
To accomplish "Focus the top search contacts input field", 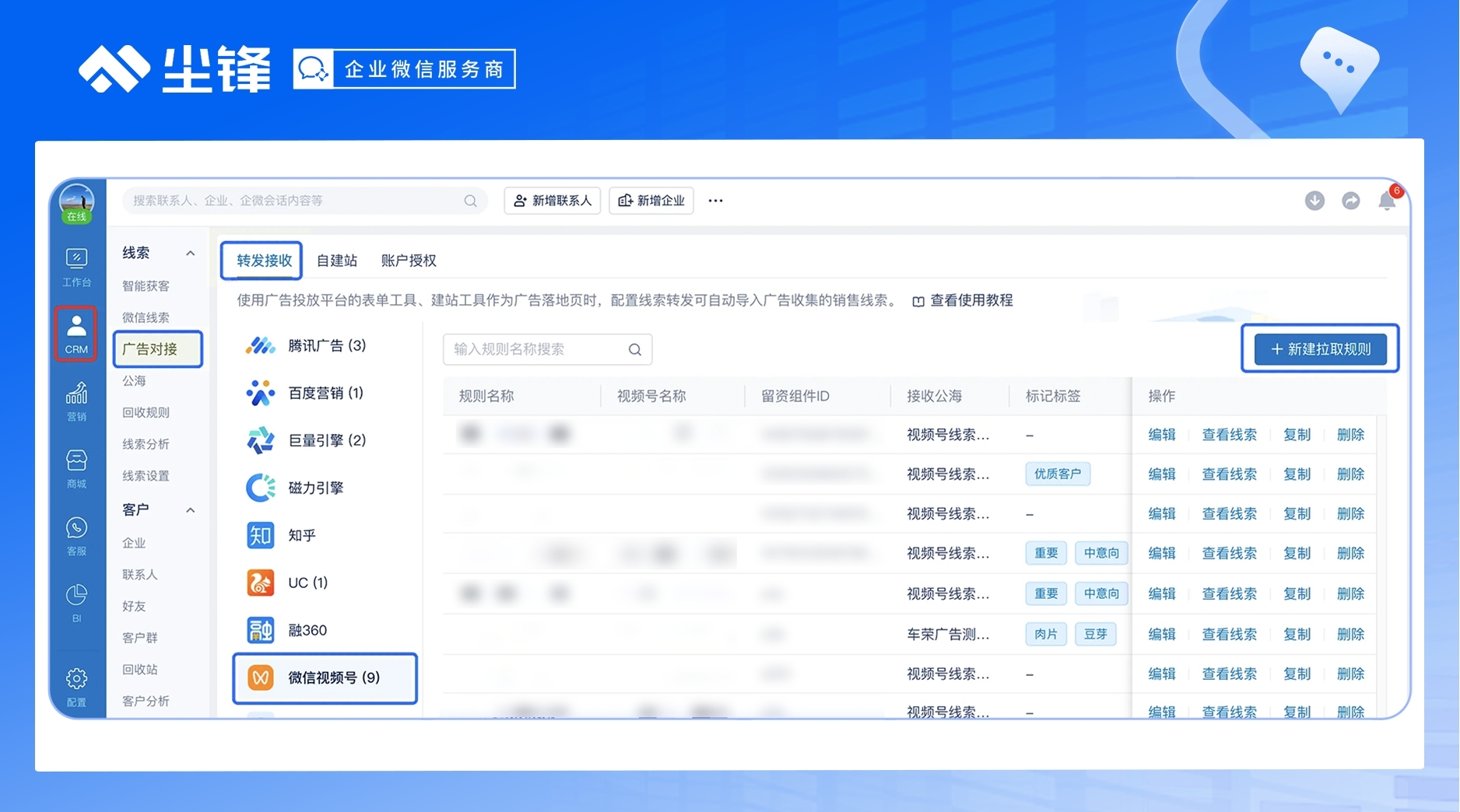I will pyautogui.click(x=305, y=201).
